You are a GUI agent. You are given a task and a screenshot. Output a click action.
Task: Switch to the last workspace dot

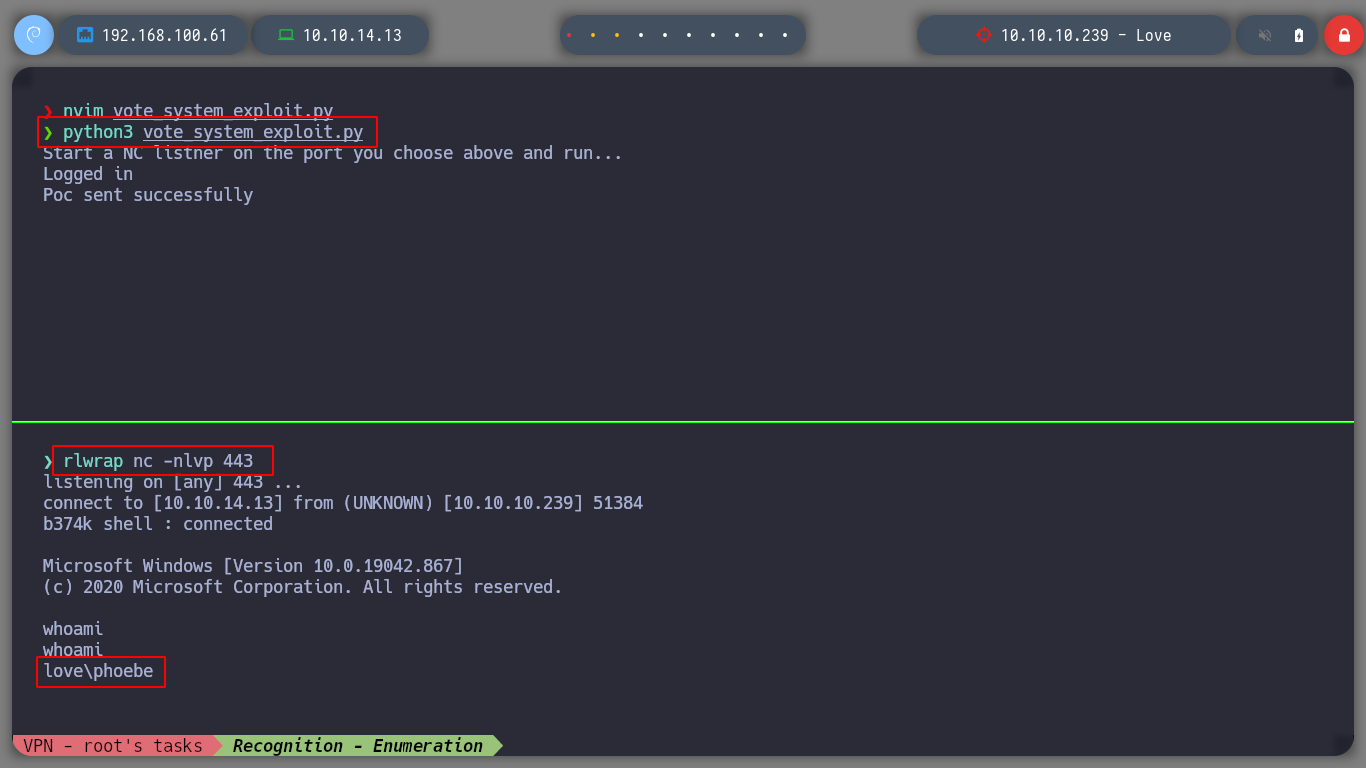coord(785,35)
